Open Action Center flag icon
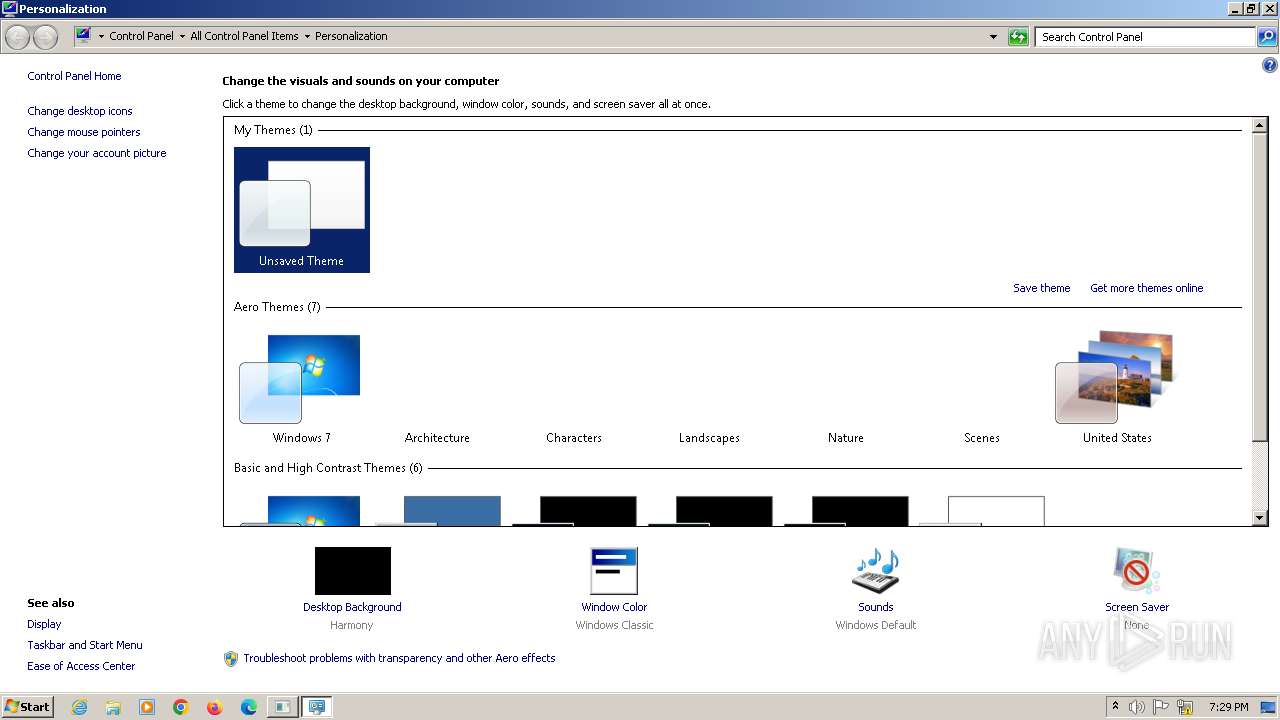Viewport: 1280px width, 720px height. click(x=1162, y=707)
